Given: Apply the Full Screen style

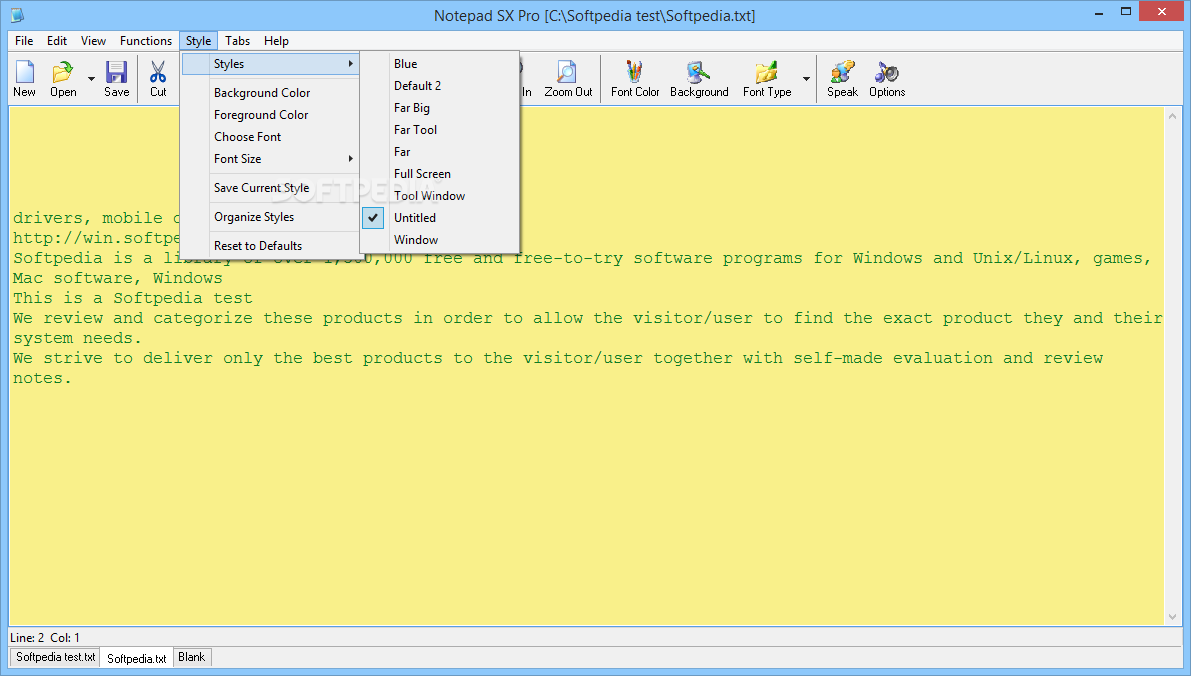Looking at the screenshot, I should click(x=440, y=174).
